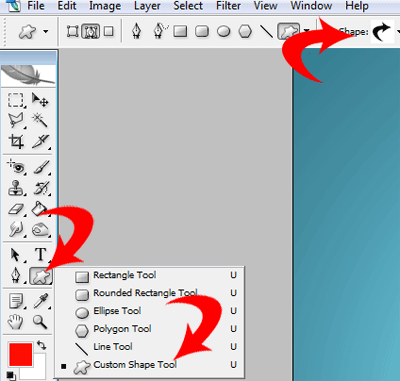Choose Rectangle Tool from flyout menu
400x381 pixels.
[150, 275]
